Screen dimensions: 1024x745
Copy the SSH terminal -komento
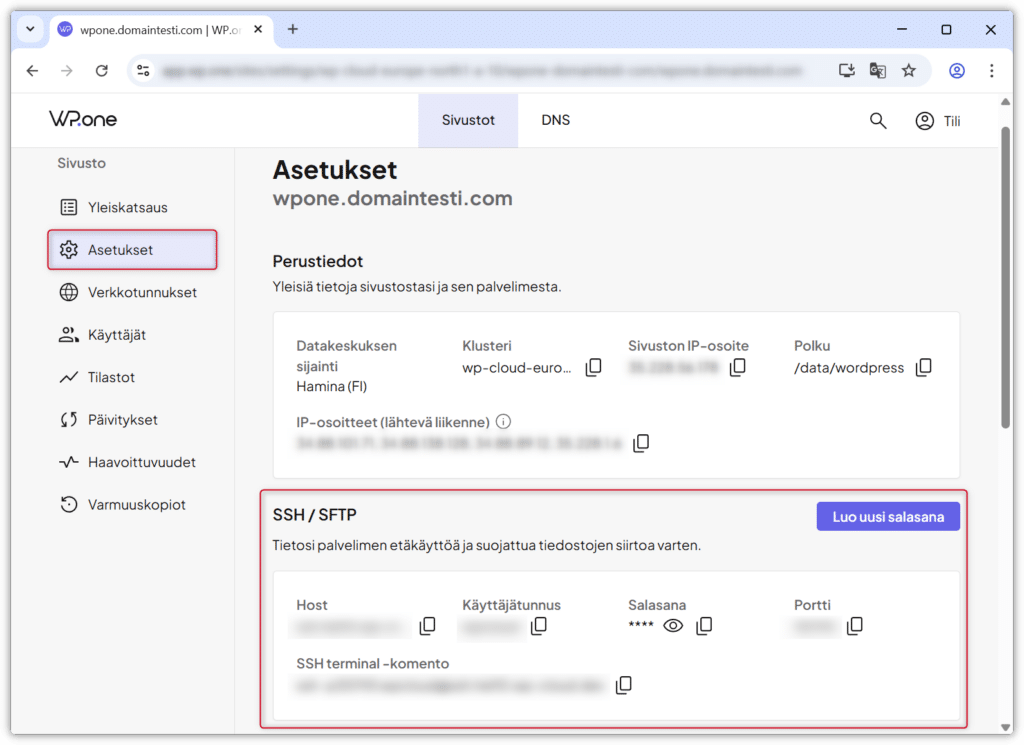624,685
